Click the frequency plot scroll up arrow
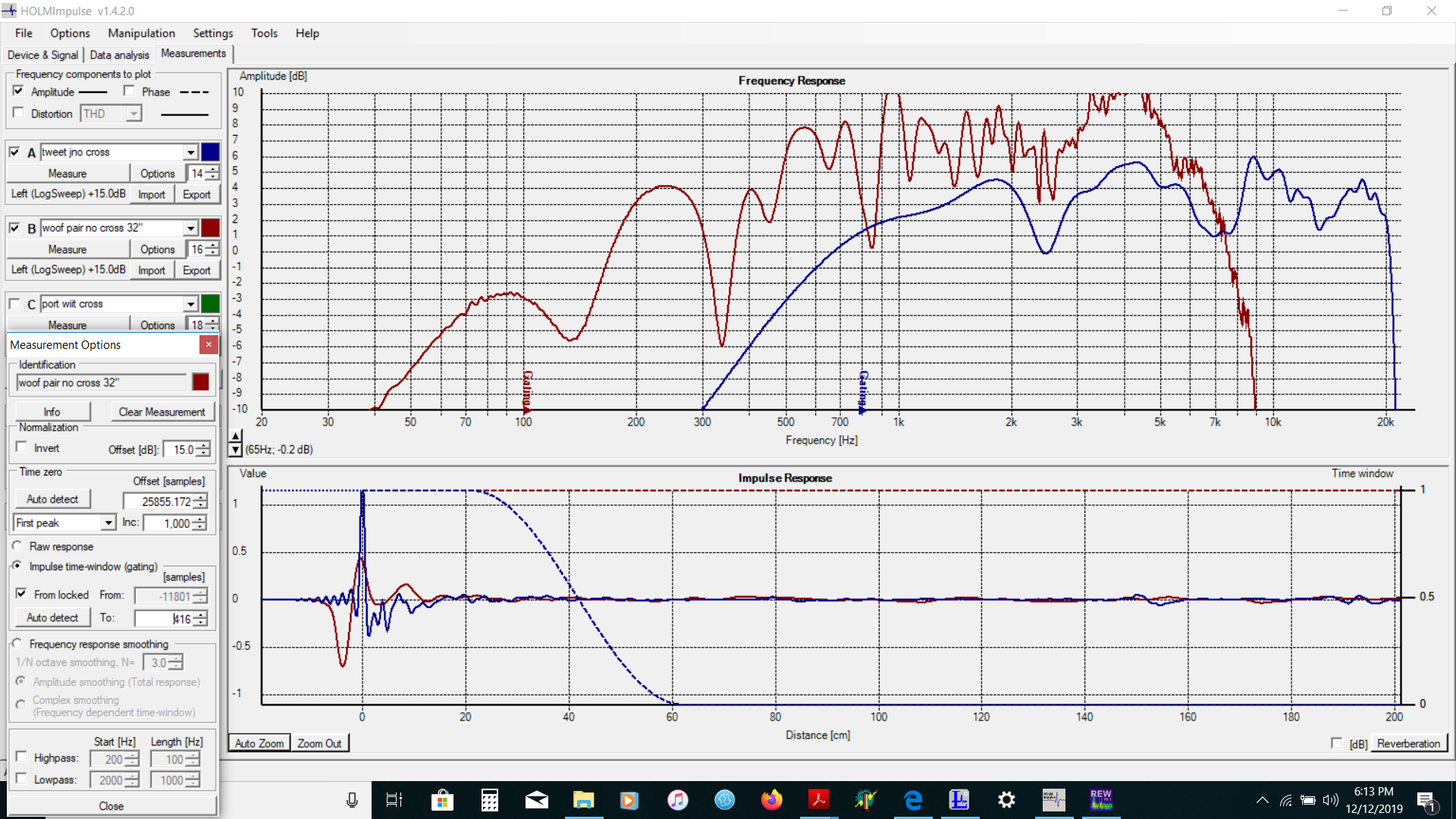Viewport: 1456px width, 819px height. (x=236, y=436)
